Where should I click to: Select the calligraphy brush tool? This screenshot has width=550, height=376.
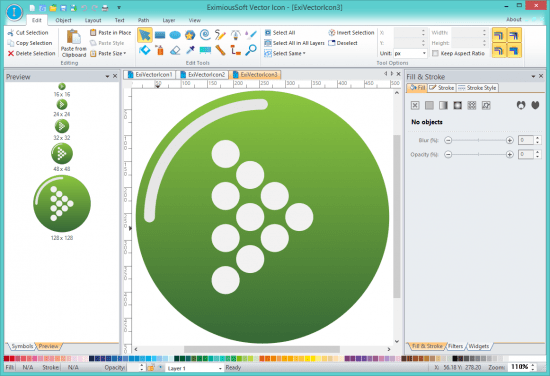point(251,34)
